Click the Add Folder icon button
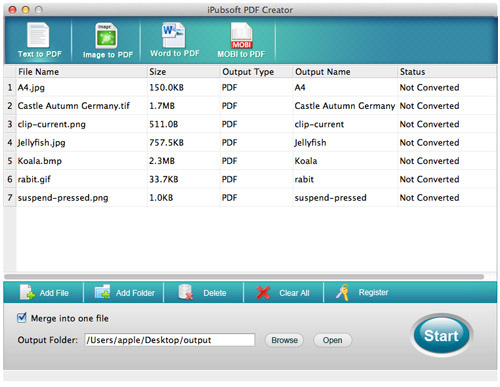 [102, 292]
